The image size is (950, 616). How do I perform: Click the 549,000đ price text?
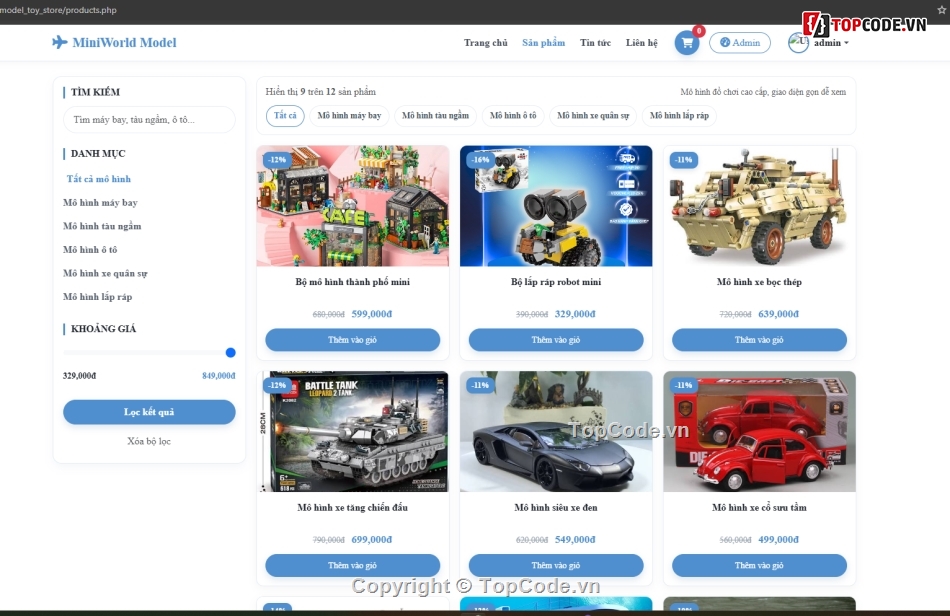(x=575, y=539)
